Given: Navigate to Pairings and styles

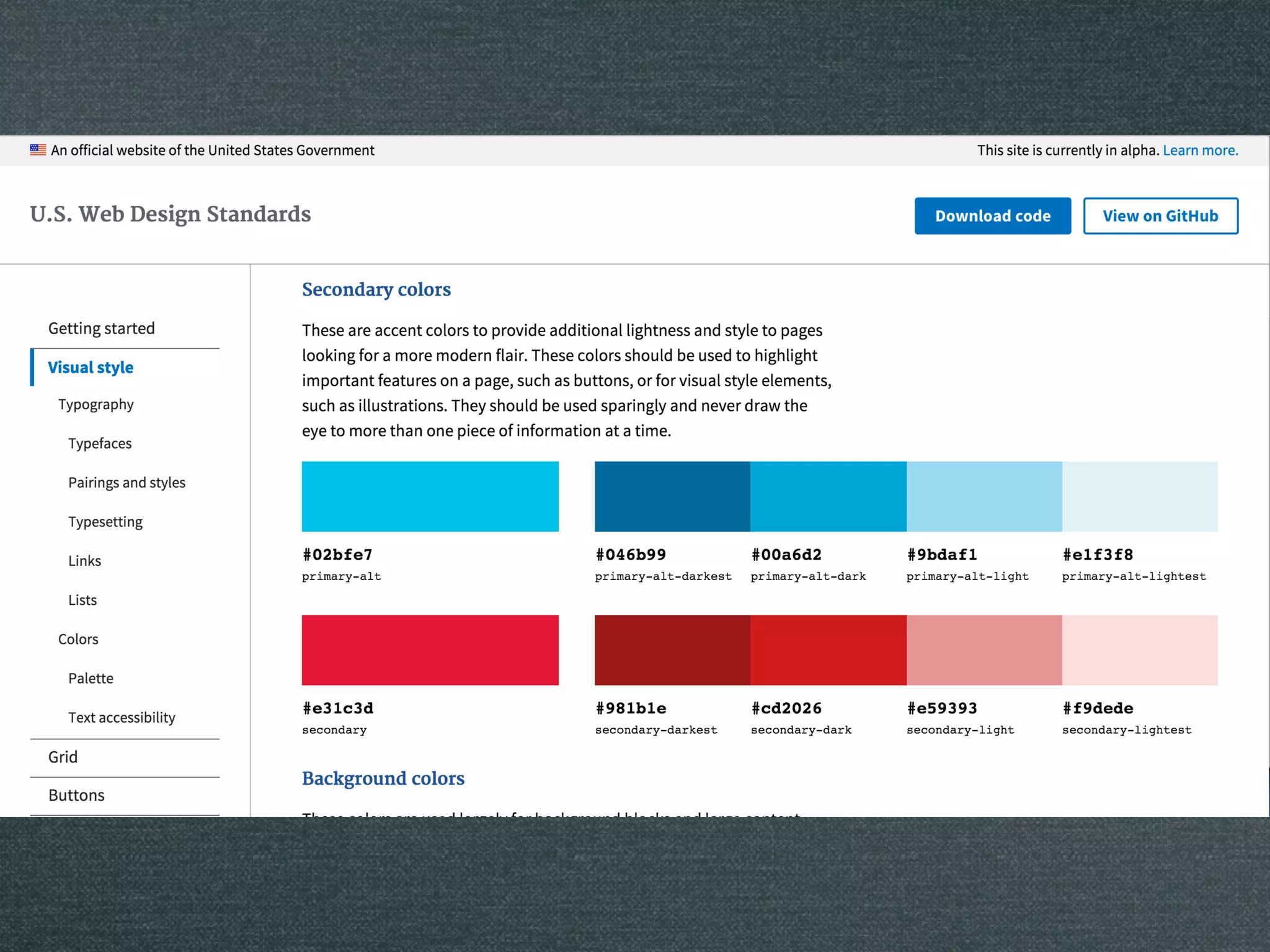Looking at the screenshot, I should (127, 483).
